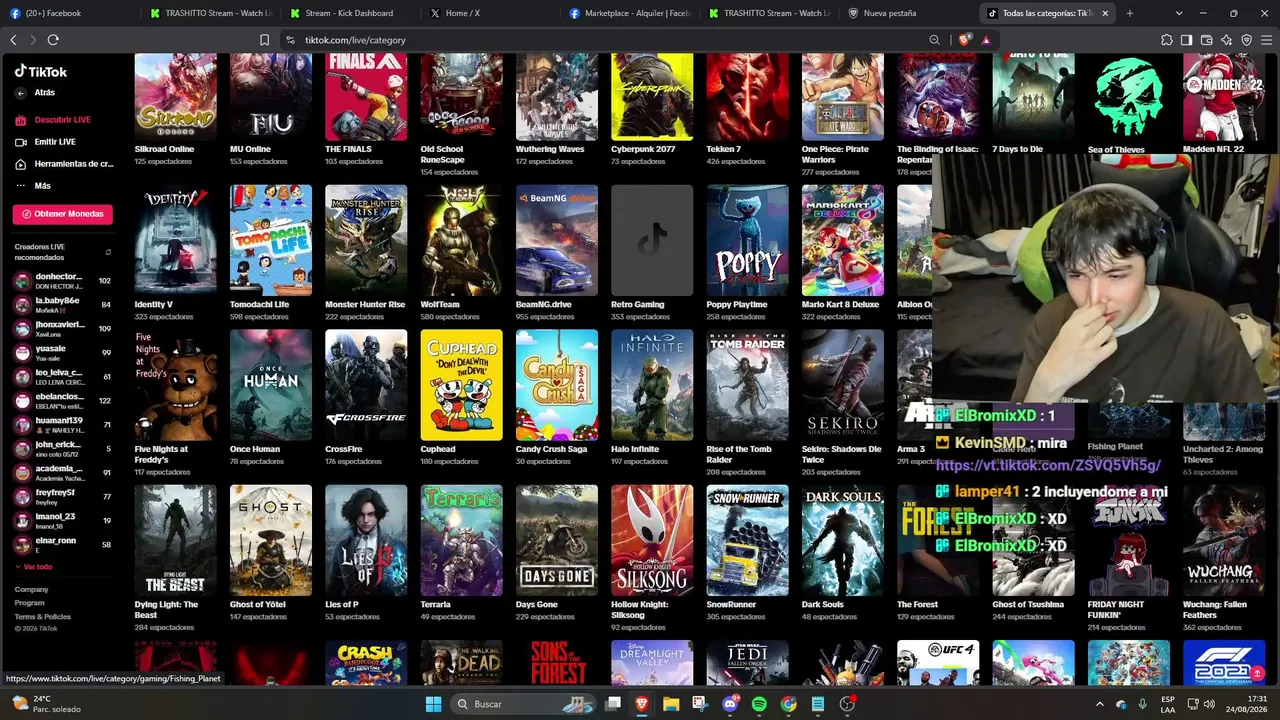Viewport: 1280px width, 720px height.
Task: Switch to the Stream - Kick Dashboard tab
Action: click(350, 13)
